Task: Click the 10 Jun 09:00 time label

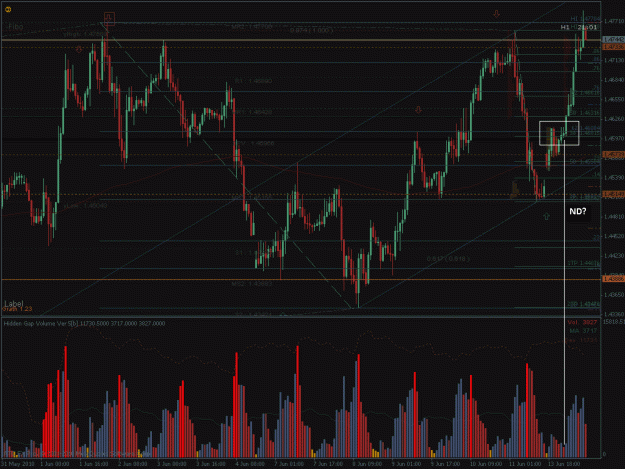Action: click(x=486, y=464)
